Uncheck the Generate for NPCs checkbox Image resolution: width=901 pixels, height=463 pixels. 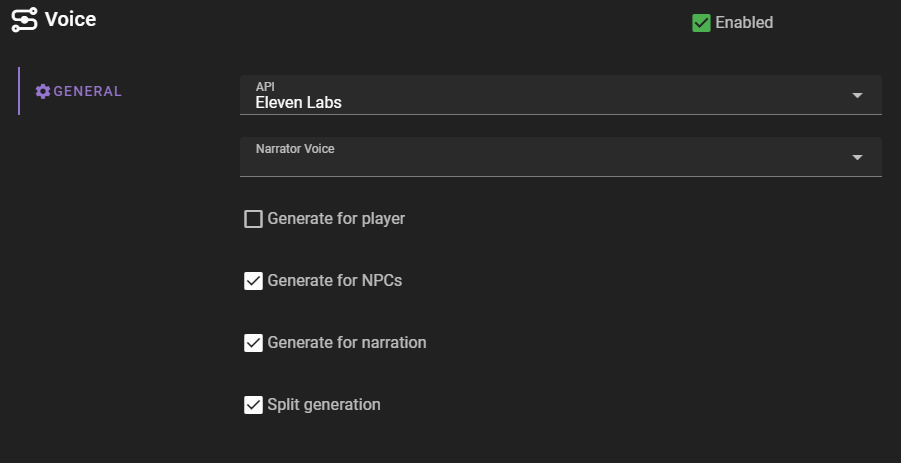click(253, 281)
